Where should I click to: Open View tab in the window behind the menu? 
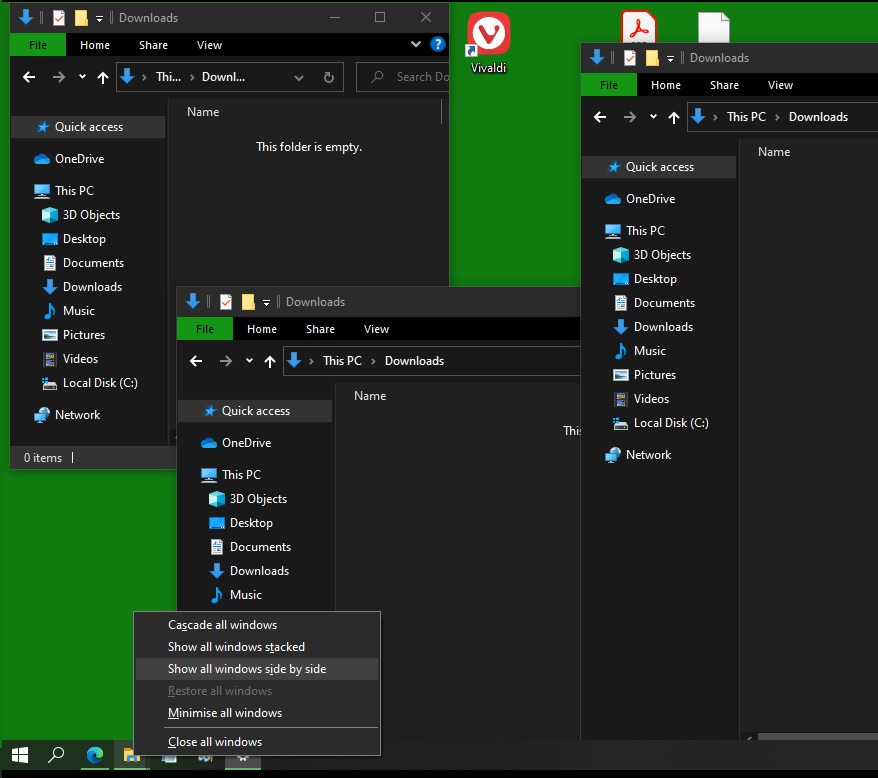coord(376,329)
